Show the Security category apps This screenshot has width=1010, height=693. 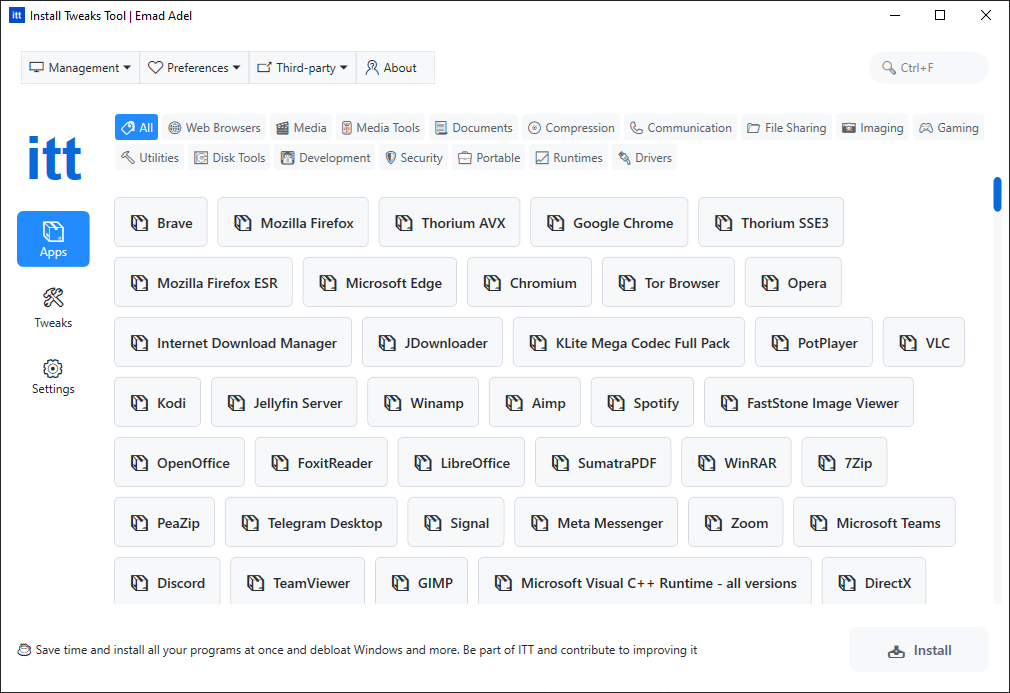pos(413,158)
